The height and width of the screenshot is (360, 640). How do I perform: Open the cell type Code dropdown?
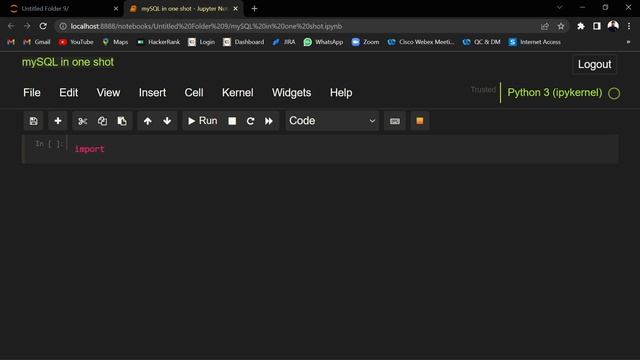point(332,121)
